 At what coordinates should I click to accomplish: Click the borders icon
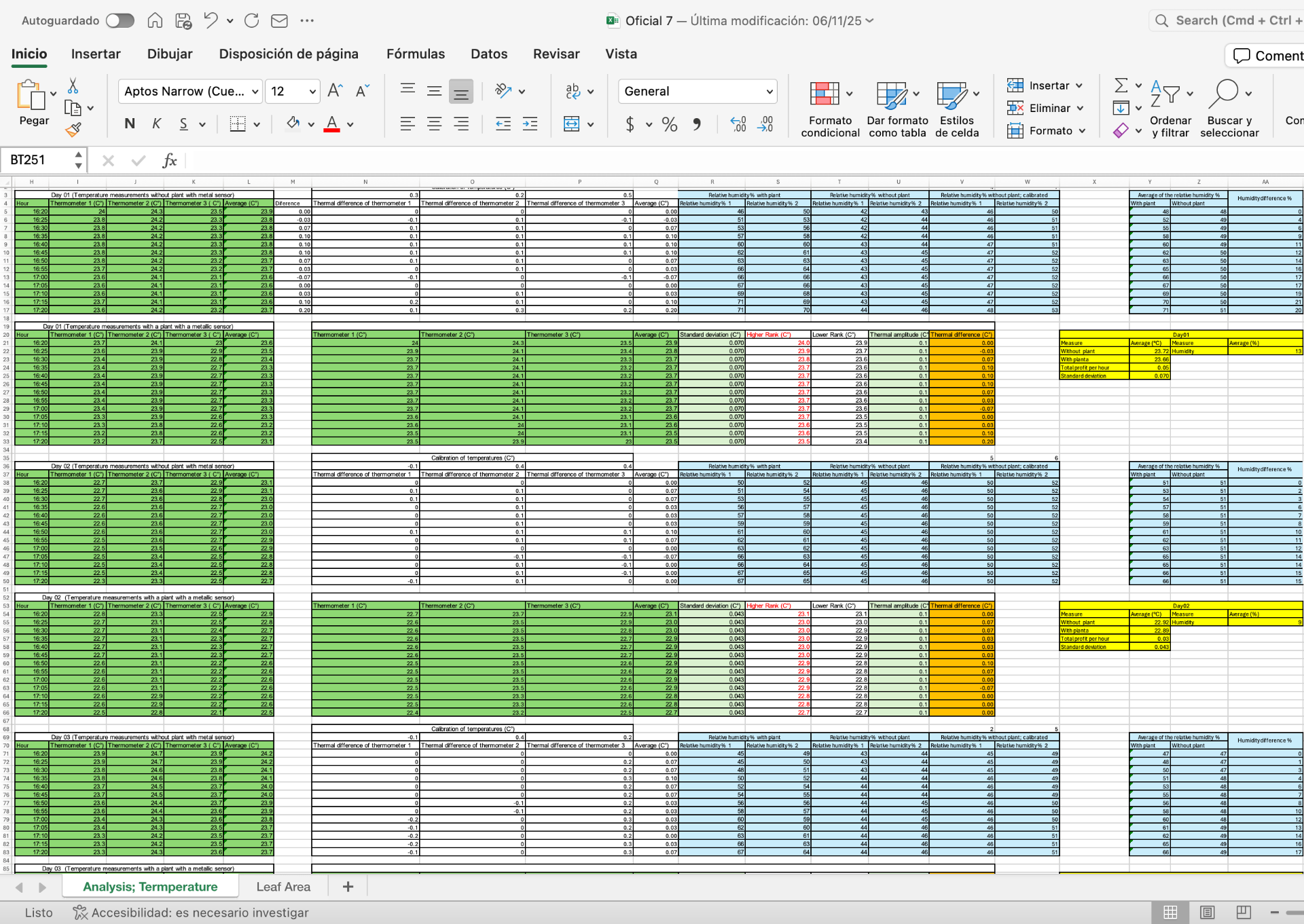pyautogui.click(x=238, y=124)
